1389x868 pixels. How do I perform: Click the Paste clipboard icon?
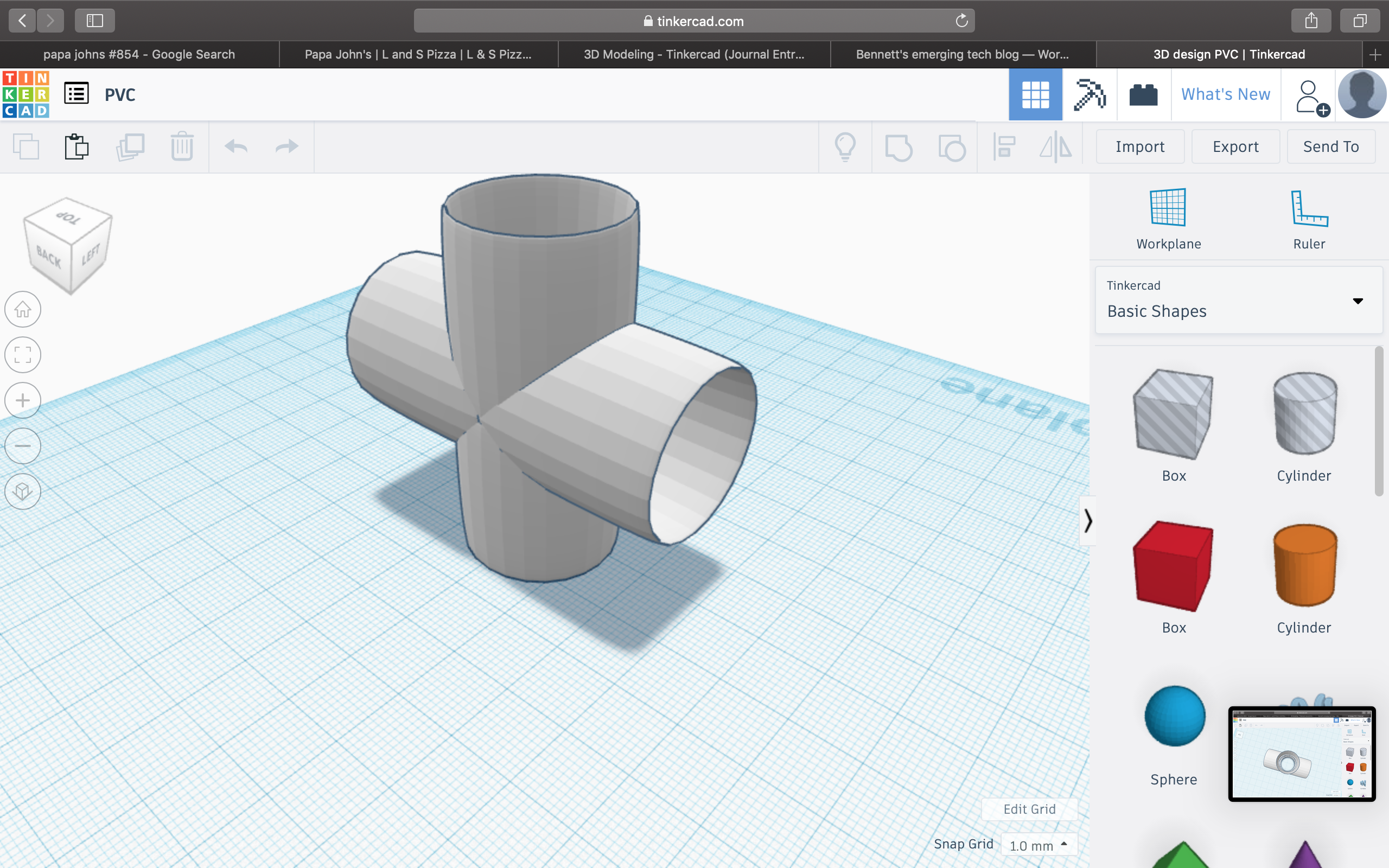[77, 146]
